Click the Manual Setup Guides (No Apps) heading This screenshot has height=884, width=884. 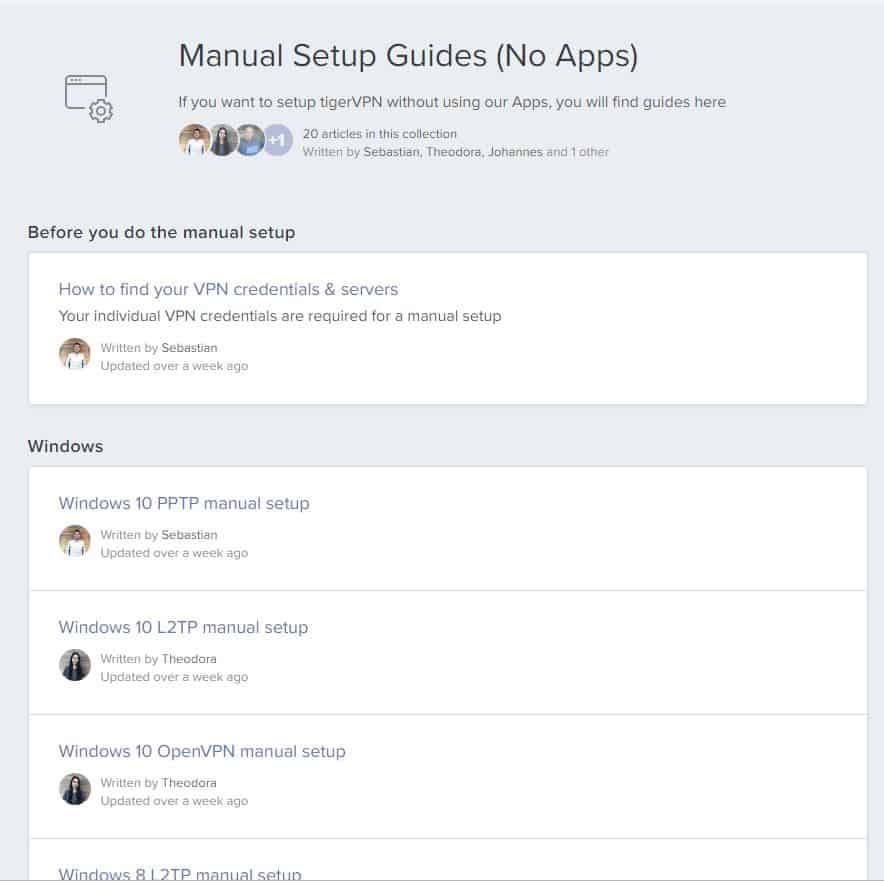[x=408, y=56]
